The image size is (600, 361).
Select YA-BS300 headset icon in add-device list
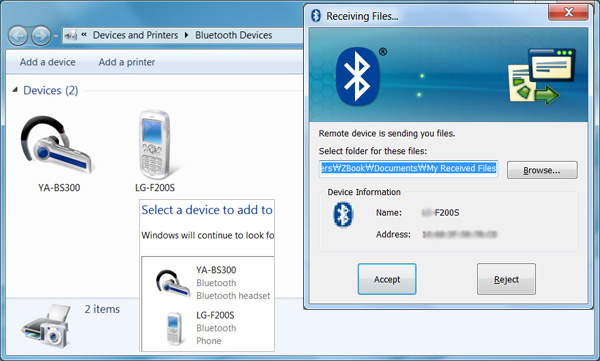(173, 284)
